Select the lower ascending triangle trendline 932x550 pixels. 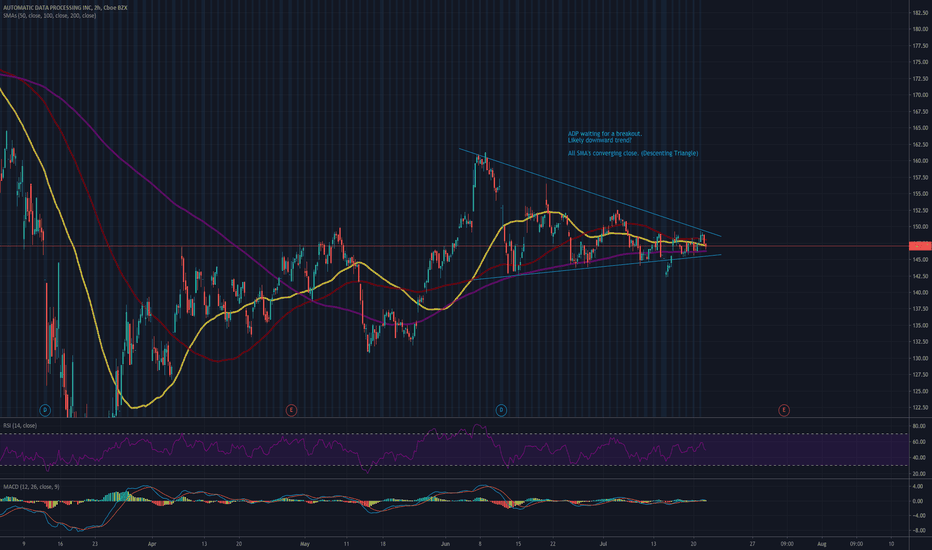(597, 267)
